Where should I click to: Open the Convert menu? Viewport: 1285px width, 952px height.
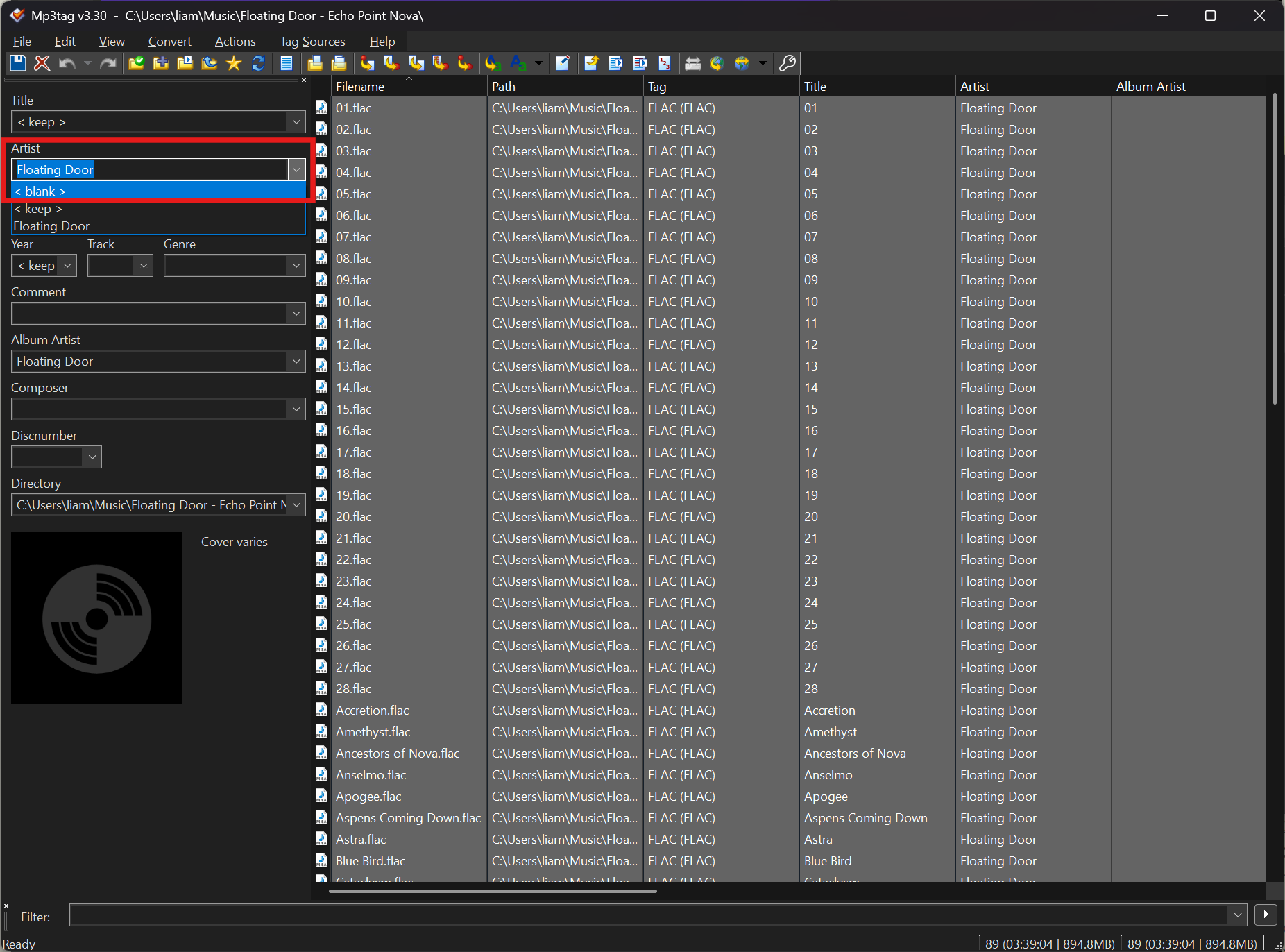click(x=169, y=42)
